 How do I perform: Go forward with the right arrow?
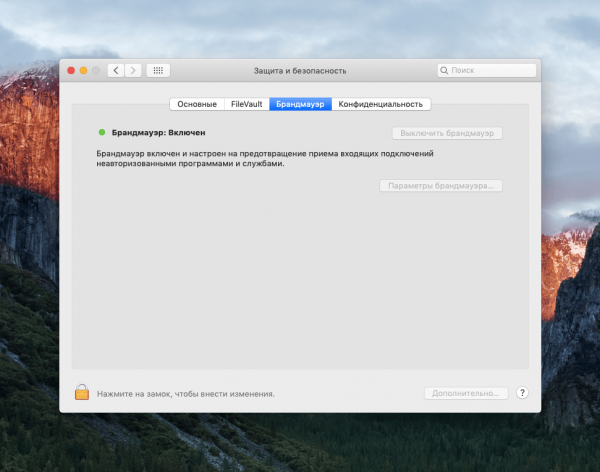(133, 70)
